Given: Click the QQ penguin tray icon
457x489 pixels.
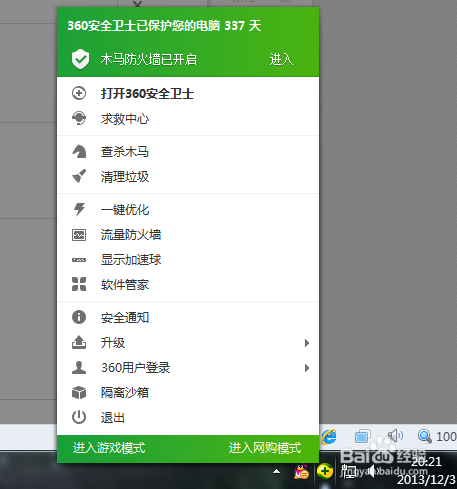Looking at the screenshot, I should pos(301,472).
